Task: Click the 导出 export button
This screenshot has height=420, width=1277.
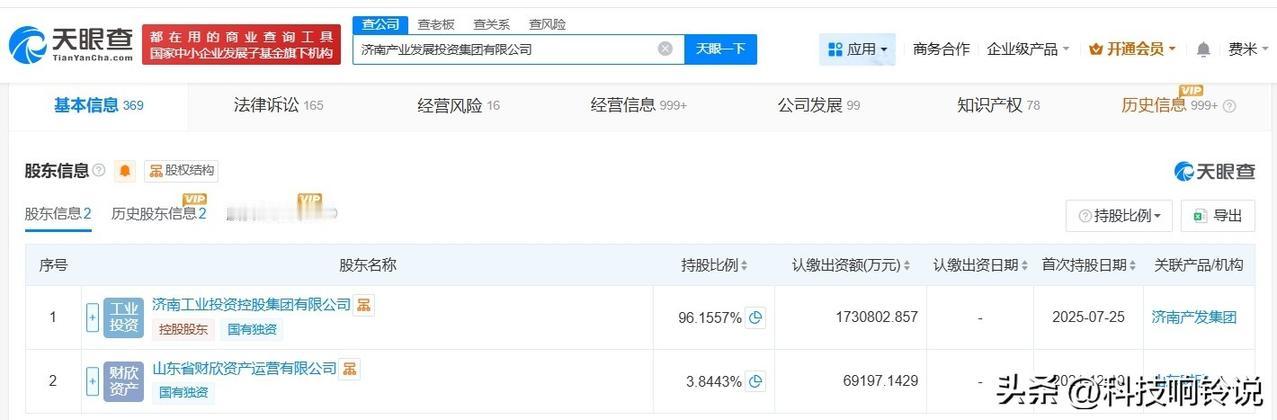Action: coord(1217,215)
